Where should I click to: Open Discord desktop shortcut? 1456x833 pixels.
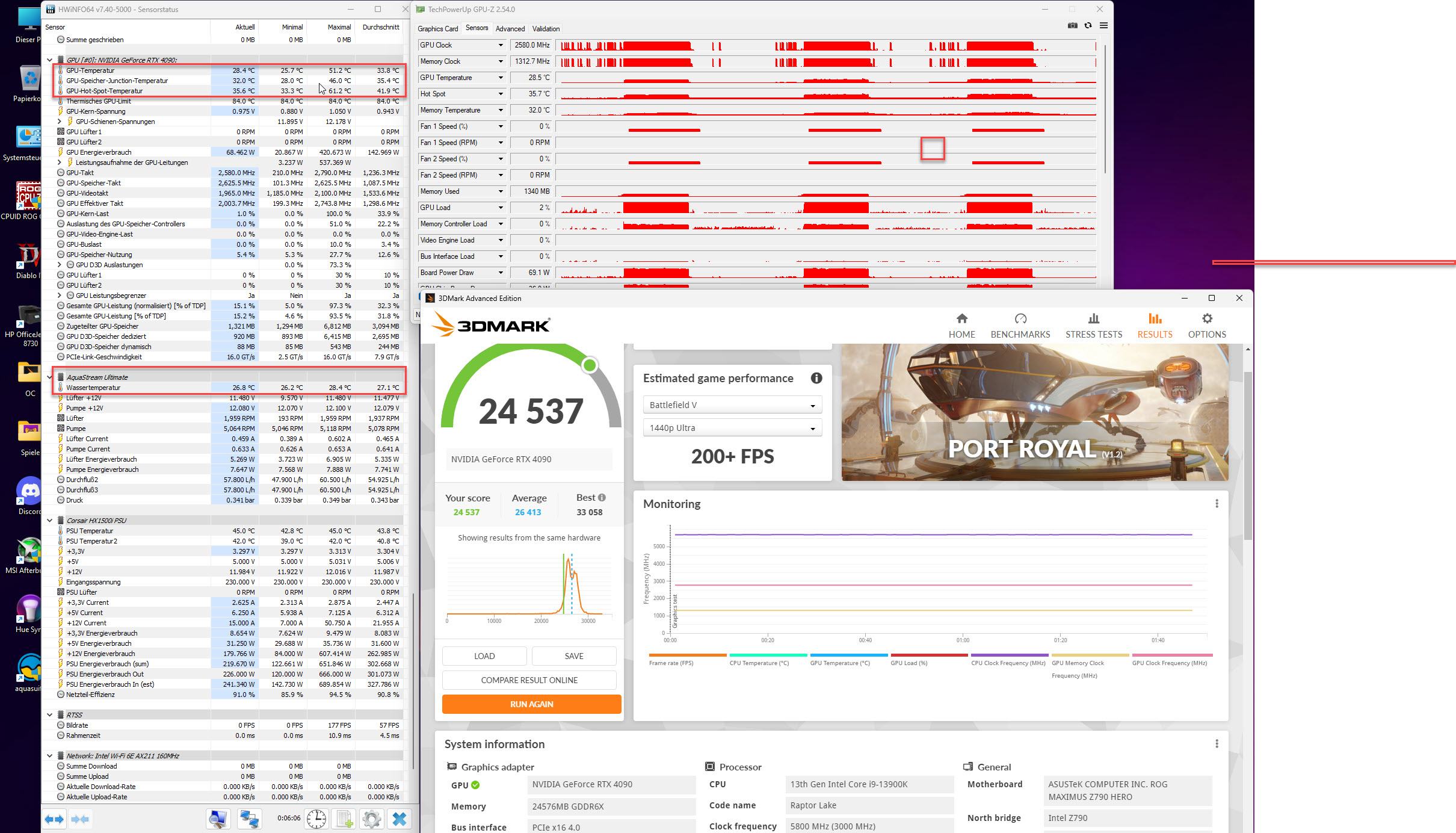pyautogui.click(x=29, y=497)
